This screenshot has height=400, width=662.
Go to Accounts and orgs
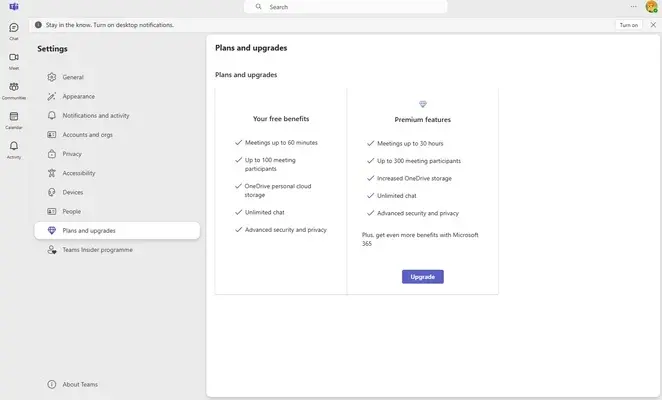(89, 134)
